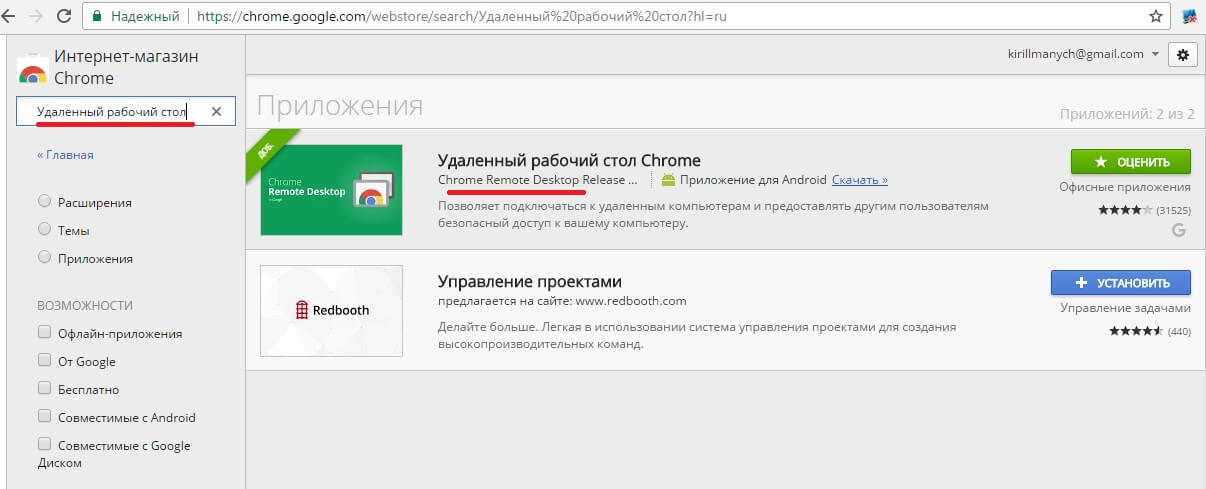The image size is (1206, 489).
Task: Check the 'От Google' checkbox
Action: [44, 360]
